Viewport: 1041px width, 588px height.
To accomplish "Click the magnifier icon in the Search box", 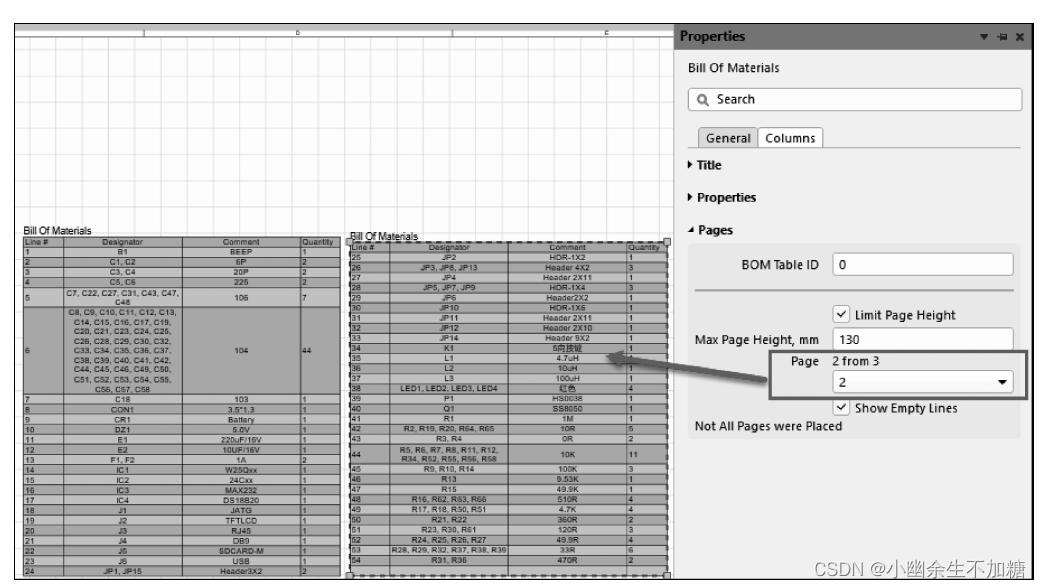I will coord(702,100).
